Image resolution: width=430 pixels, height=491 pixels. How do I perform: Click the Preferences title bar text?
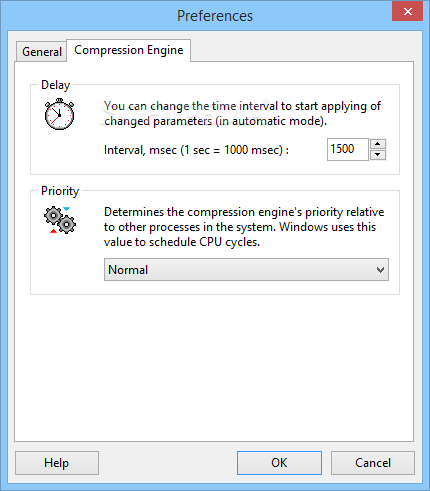215,16
